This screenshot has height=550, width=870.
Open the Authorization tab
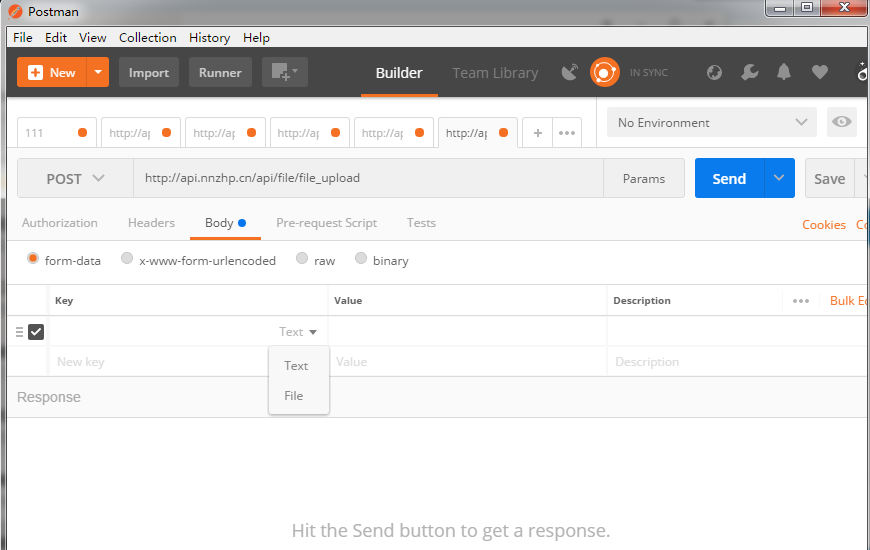coord(60,223)
